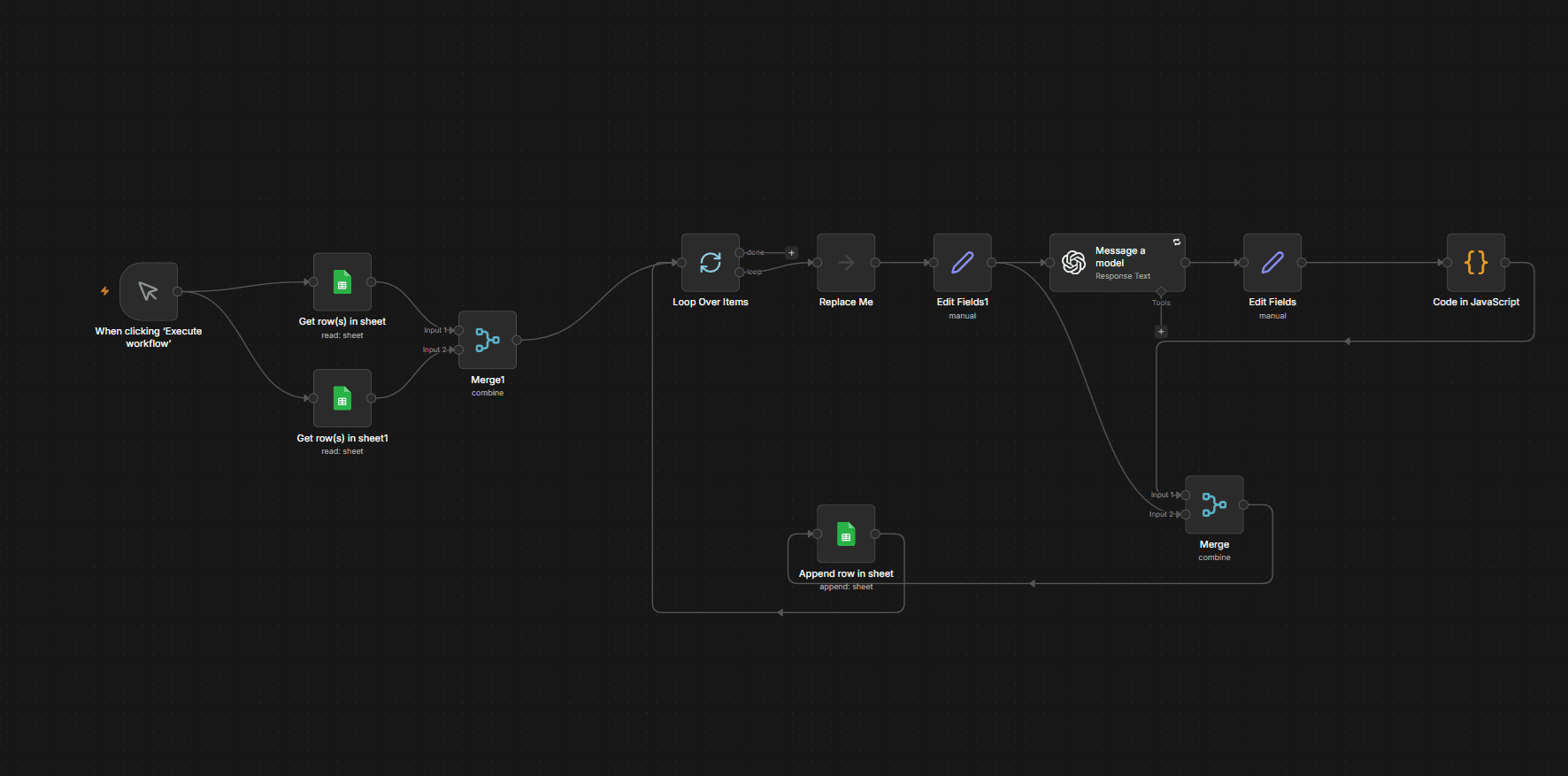
Task: Click the loop output port of Loop Over Items
Action: click(740, 272)
